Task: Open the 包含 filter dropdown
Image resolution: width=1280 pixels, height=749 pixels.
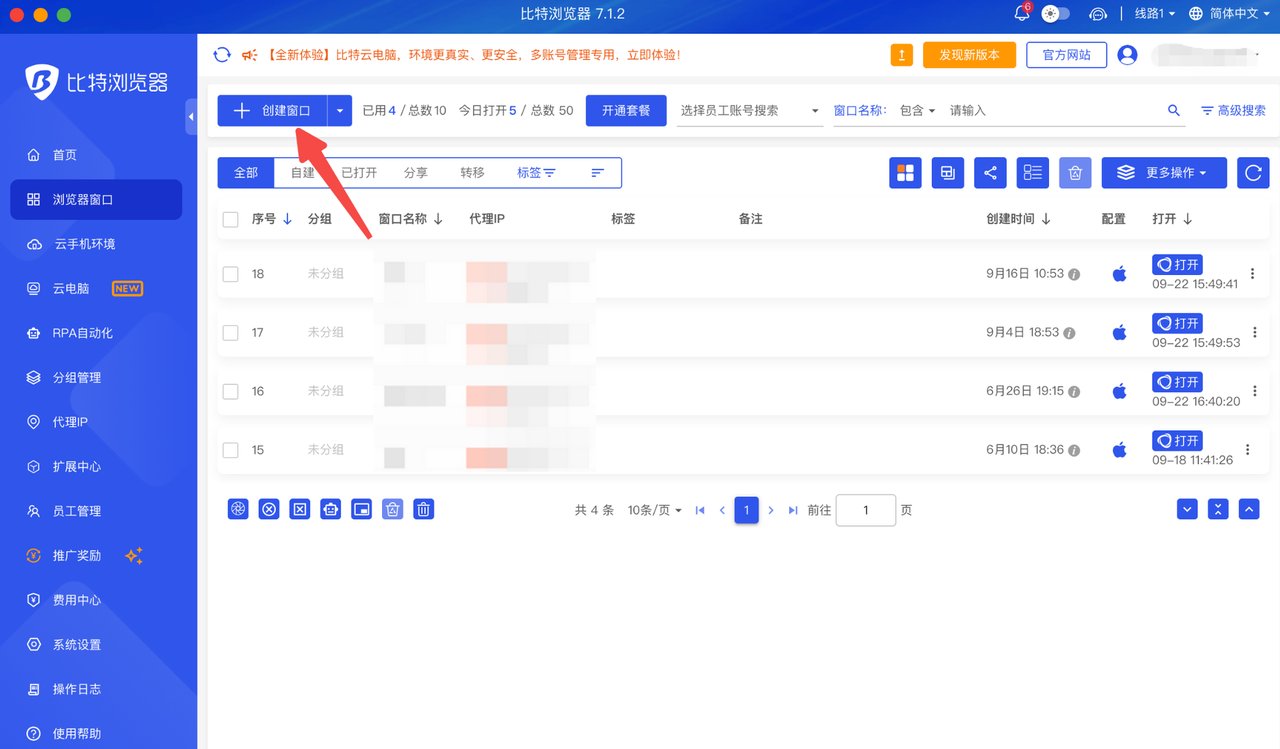Action: 917,111
